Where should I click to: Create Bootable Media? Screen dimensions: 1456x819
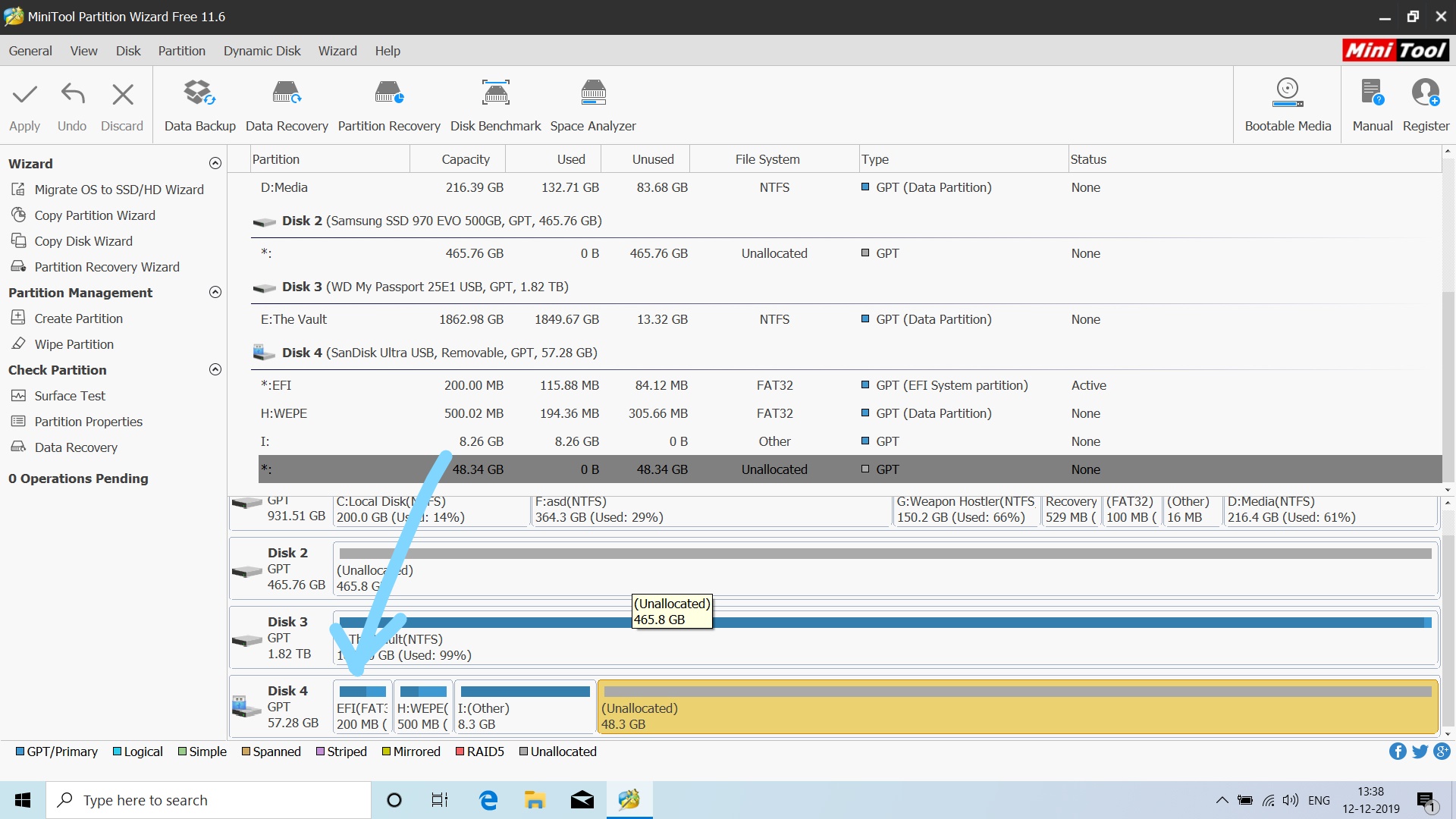point(1288,106)
